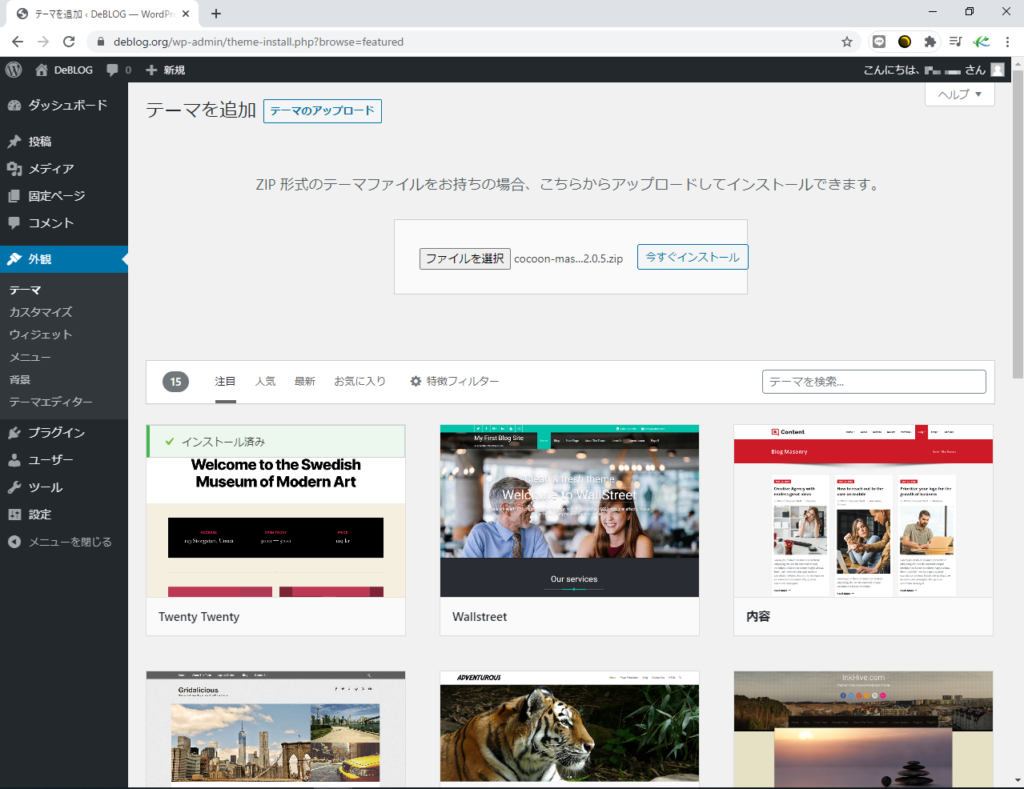Image resolution: width=1024 pixels, height=789 pixels.
Task: Collapse sidebar with メニューを閉じる
Action: (64, 542)
